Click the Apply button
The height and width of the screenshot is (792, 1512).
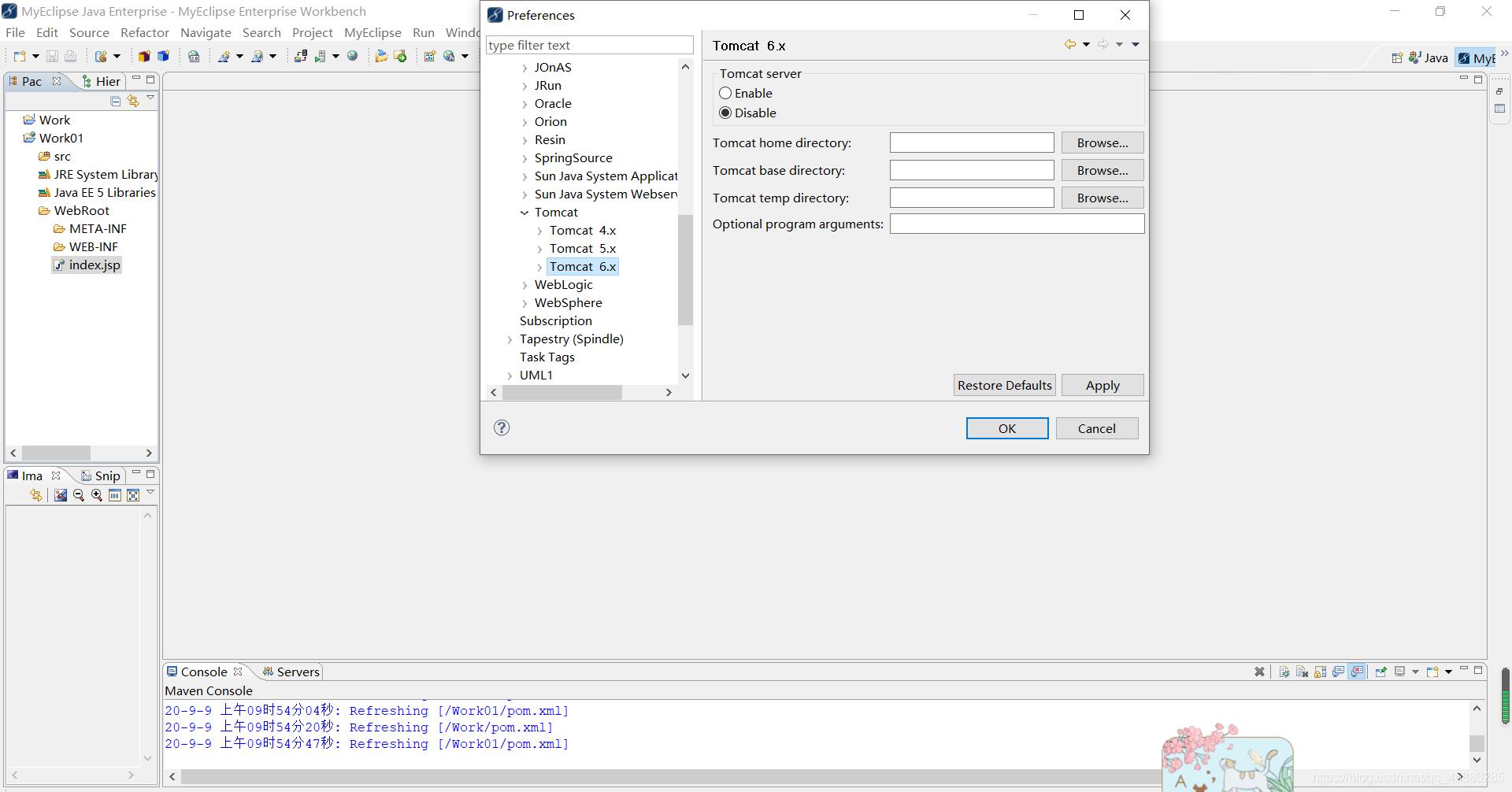tap(1102, 385)
